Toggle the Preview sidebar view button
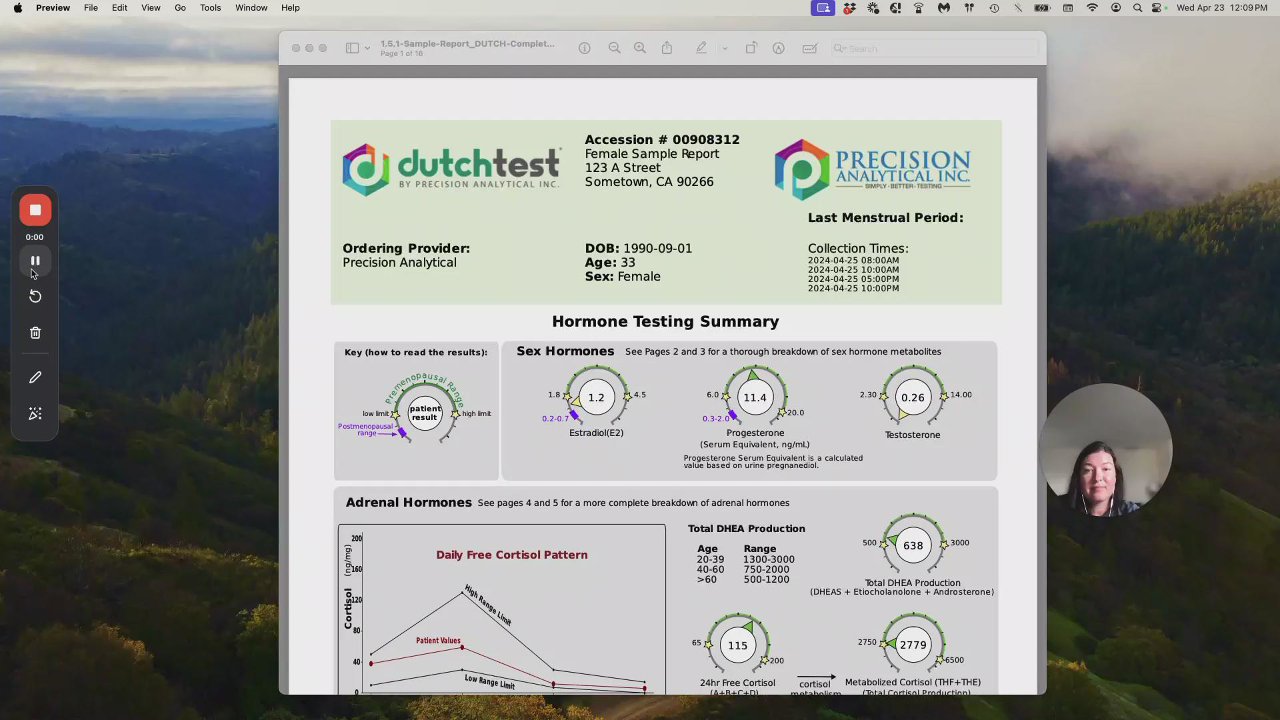This screenshot has height=720, width=1280. [x=352, y=48]
